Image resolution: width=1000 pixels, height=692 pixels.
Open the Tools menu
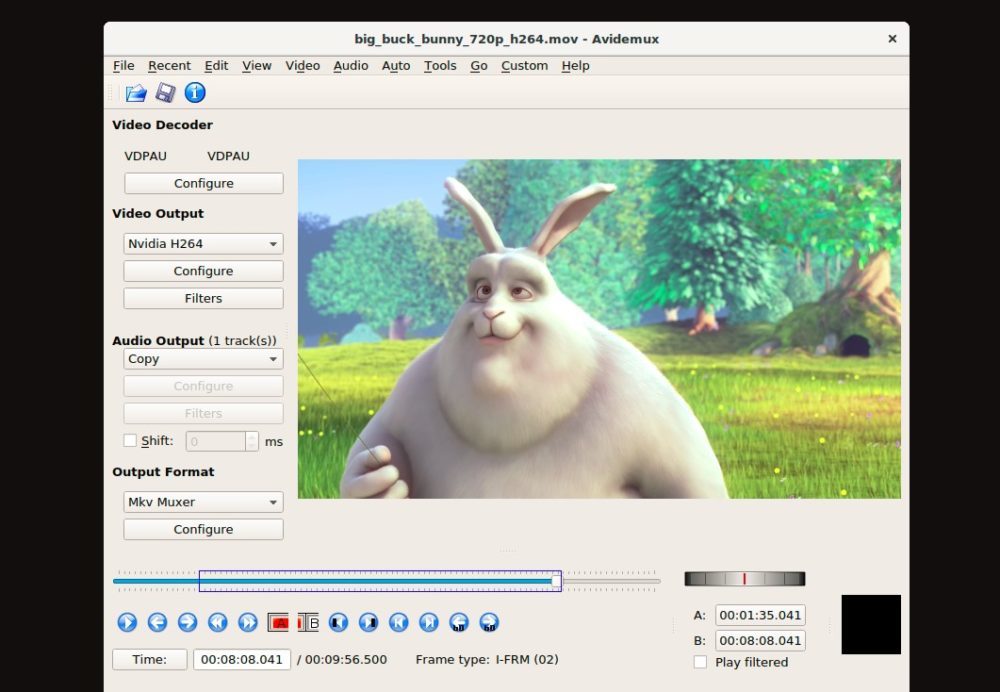pyautogui.click(x=440, y=66)
